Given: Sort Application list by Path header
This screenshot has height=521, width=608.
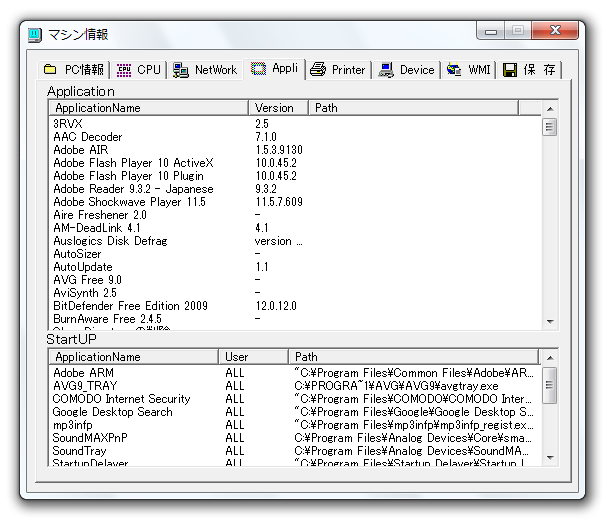Looking at the screenshot, I should coord(414,108).
